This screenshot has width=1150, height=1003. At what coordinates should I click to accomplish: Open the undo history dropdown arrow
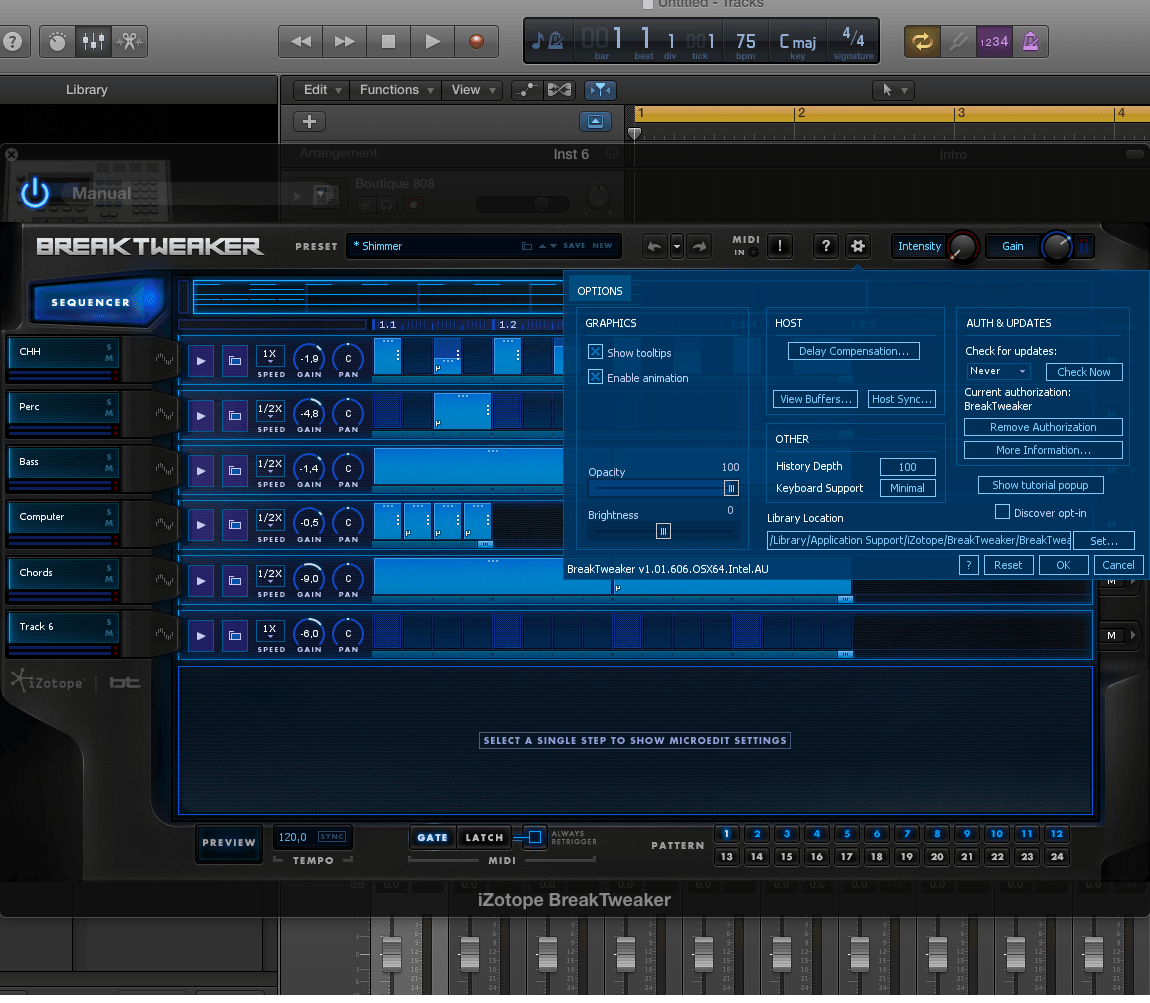[677, 246]
